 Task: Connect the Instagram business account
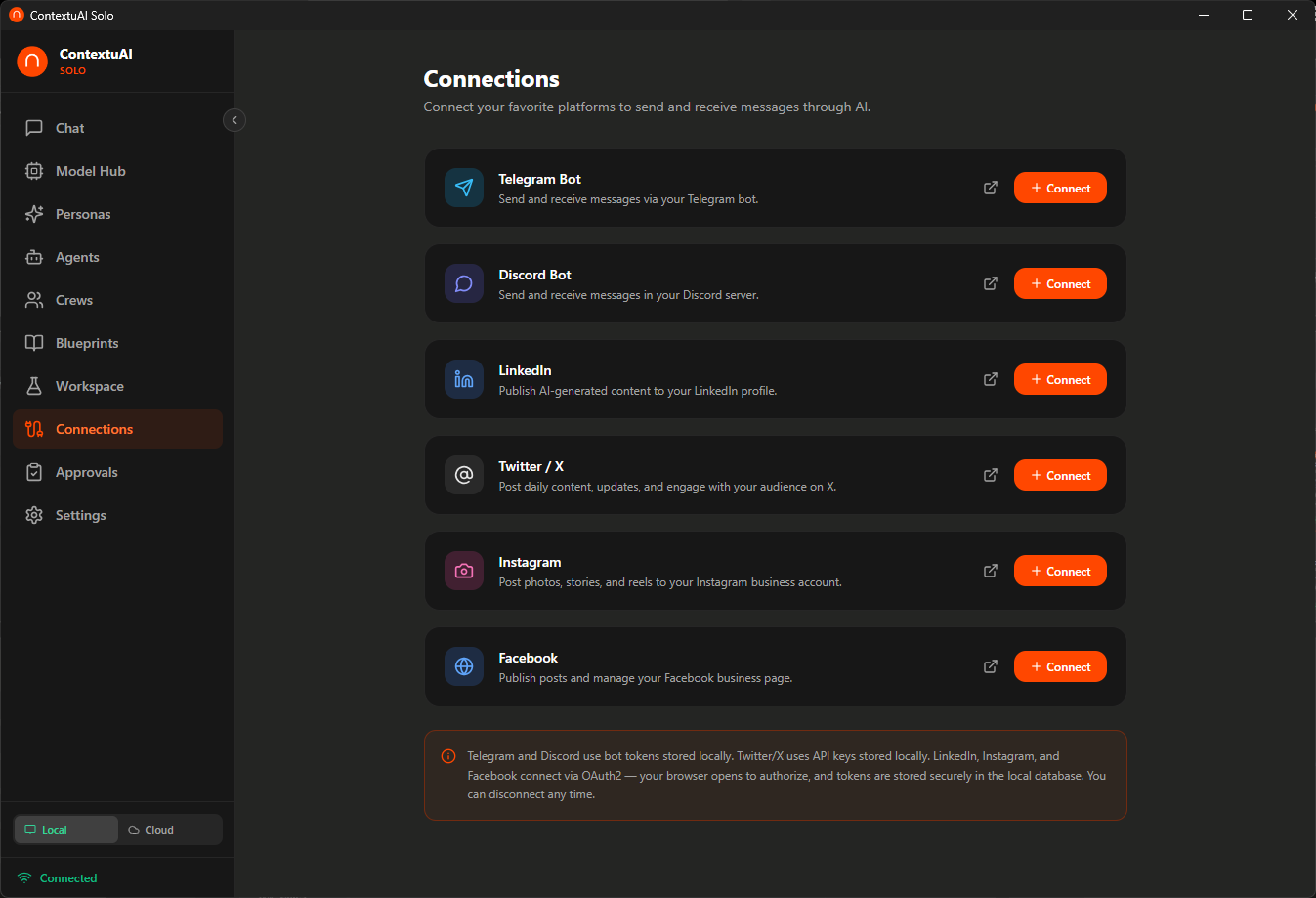tap(1060, 571)
